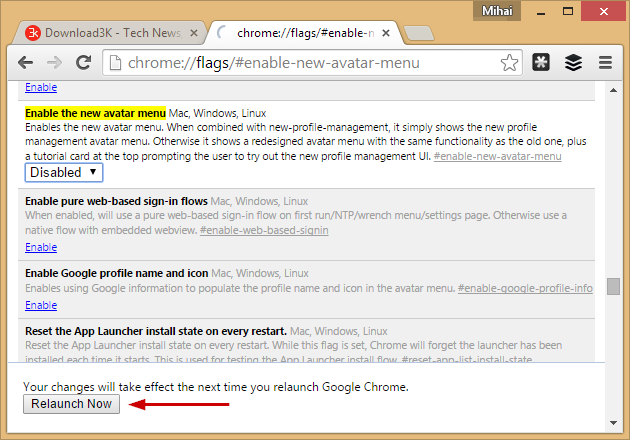This screenshot has height=440, width=630.
Task: Open the Chrome hamburger menu
Action: tap(604, 63)
